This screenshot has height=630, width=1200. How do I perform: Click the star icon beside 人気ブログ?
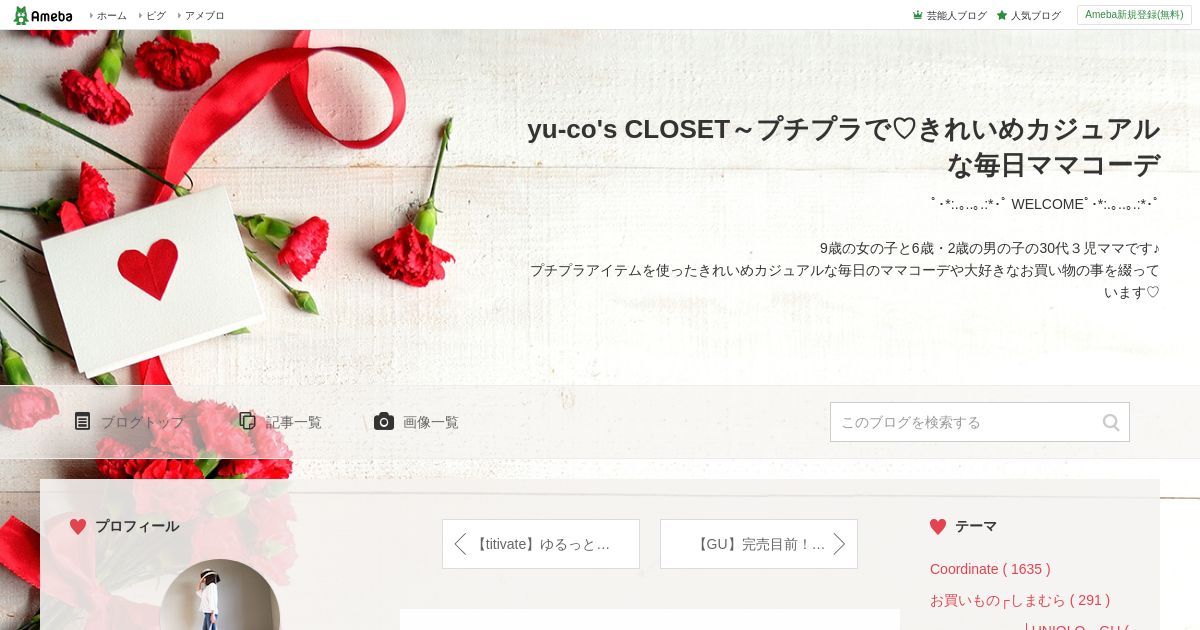point(1002,15)
